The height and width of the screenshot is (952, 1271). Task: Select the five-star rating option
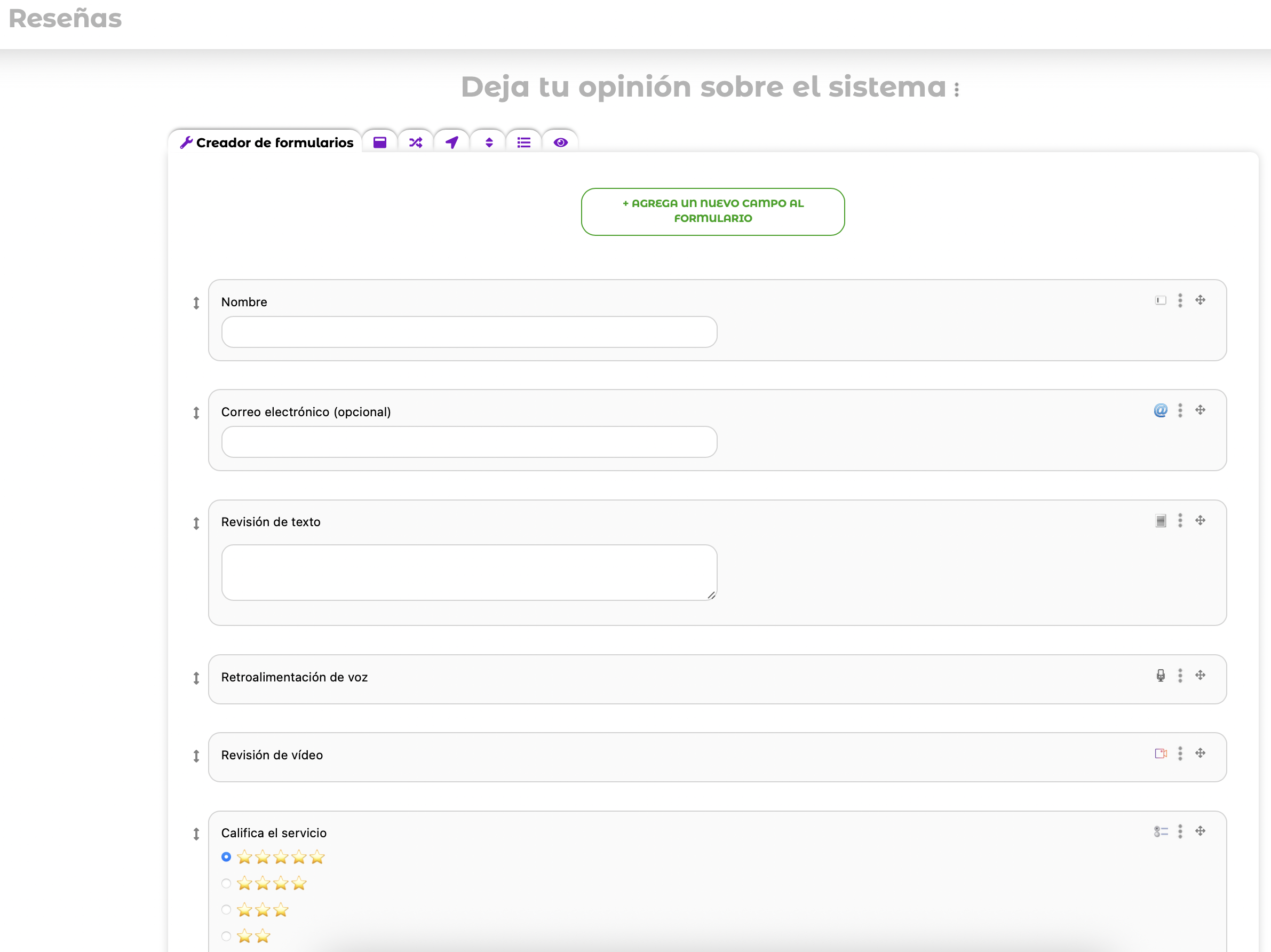226,857
